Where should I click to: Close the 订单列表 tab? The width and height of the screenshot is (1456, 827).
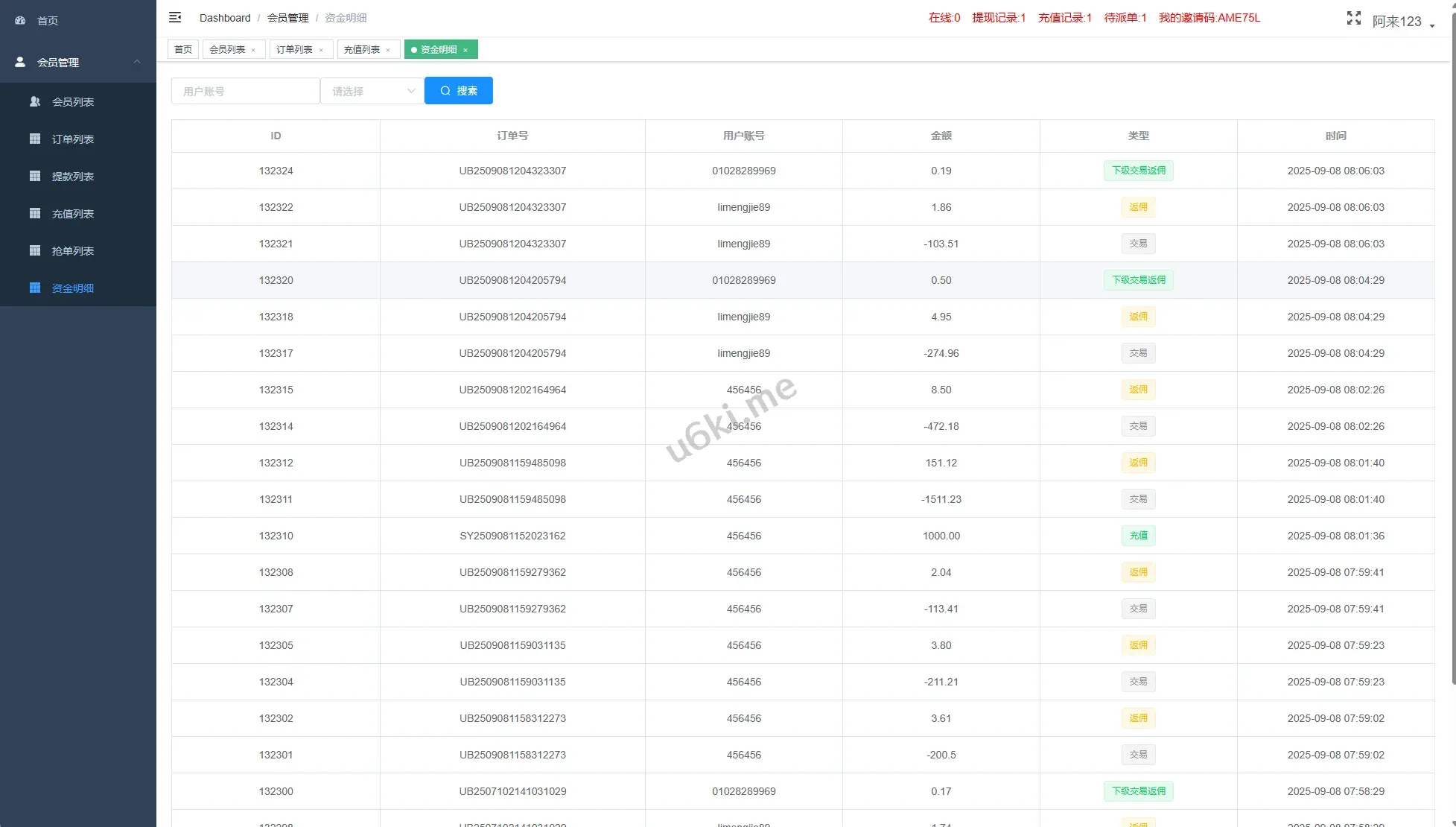click(x=321, y=50)
